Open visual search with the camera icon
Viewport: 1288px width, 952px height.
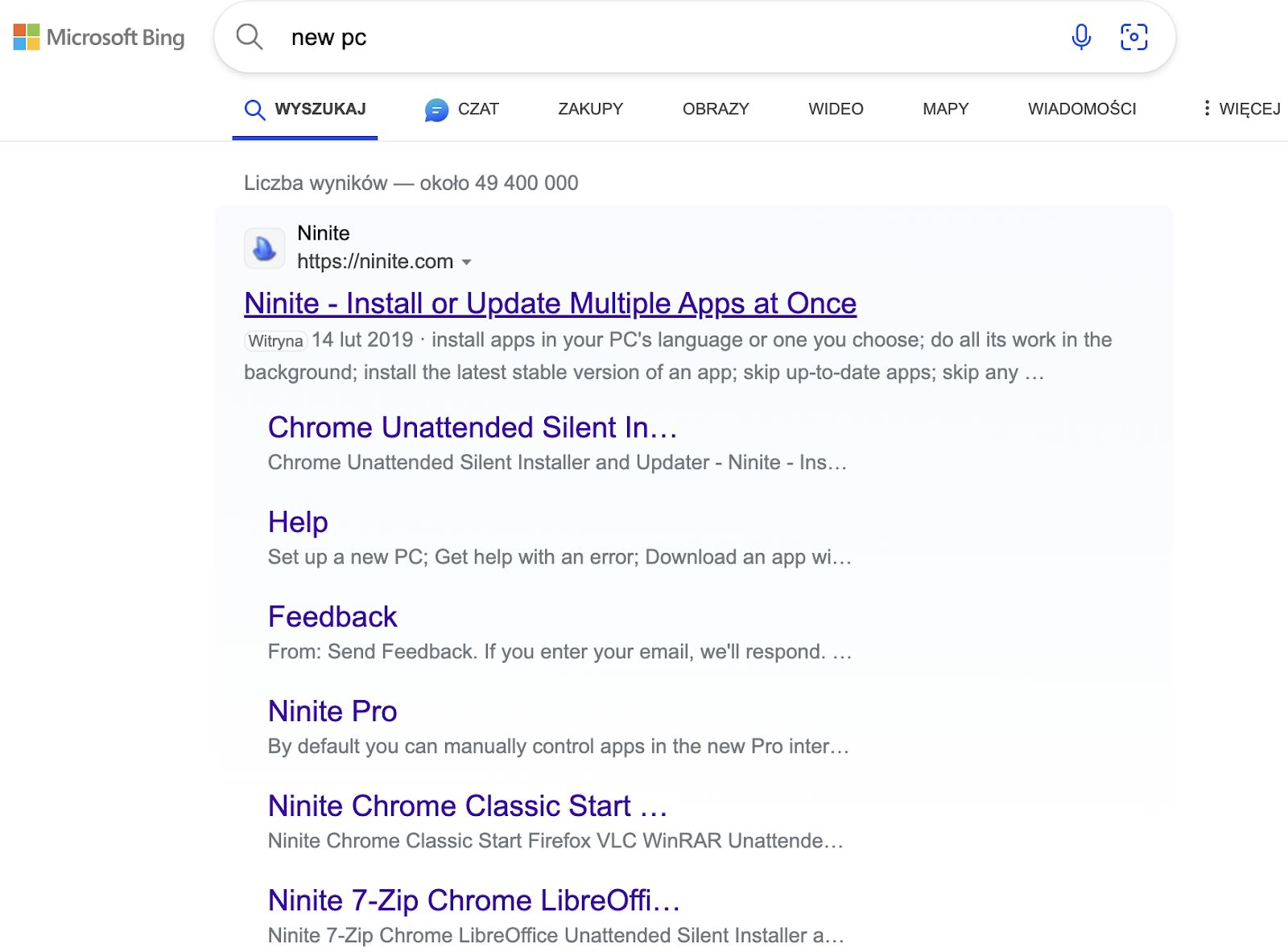1134,36
